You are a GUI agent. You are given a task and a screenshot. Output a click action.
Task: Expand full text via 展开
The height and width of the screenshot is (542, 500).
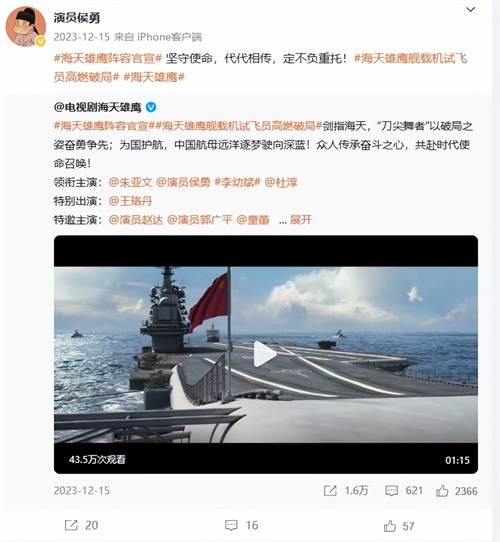301,219
